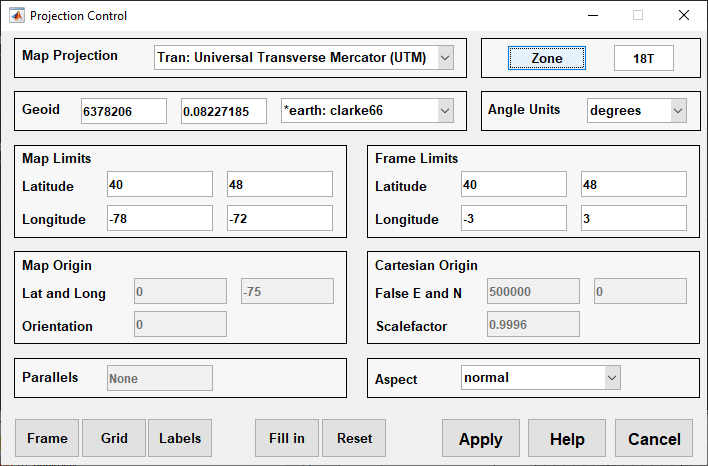The image size is (708, 466).
Task: Apply the projection settings
Action: click(480, 439)
